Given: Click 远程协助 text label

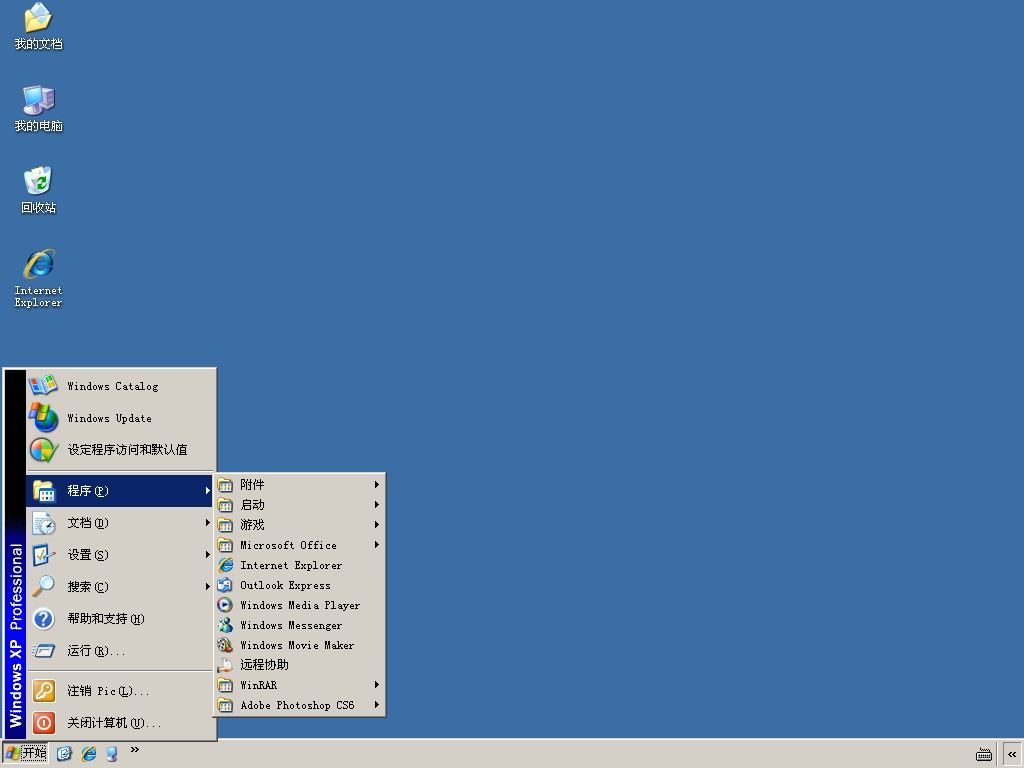Looking at the screenshot, I should click(264, 665).
